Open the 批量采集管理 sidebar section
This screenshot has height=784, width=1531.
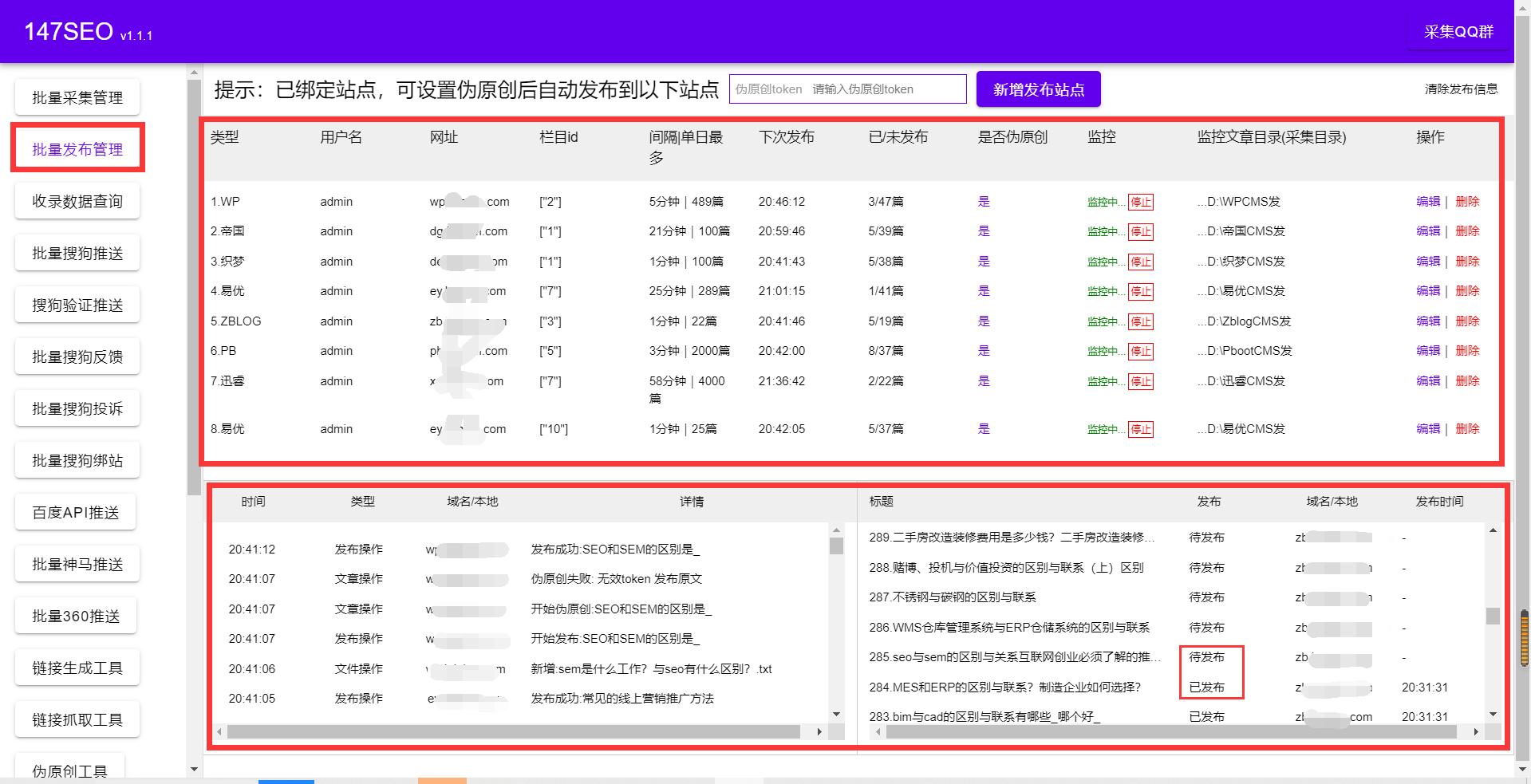point(77,97)
